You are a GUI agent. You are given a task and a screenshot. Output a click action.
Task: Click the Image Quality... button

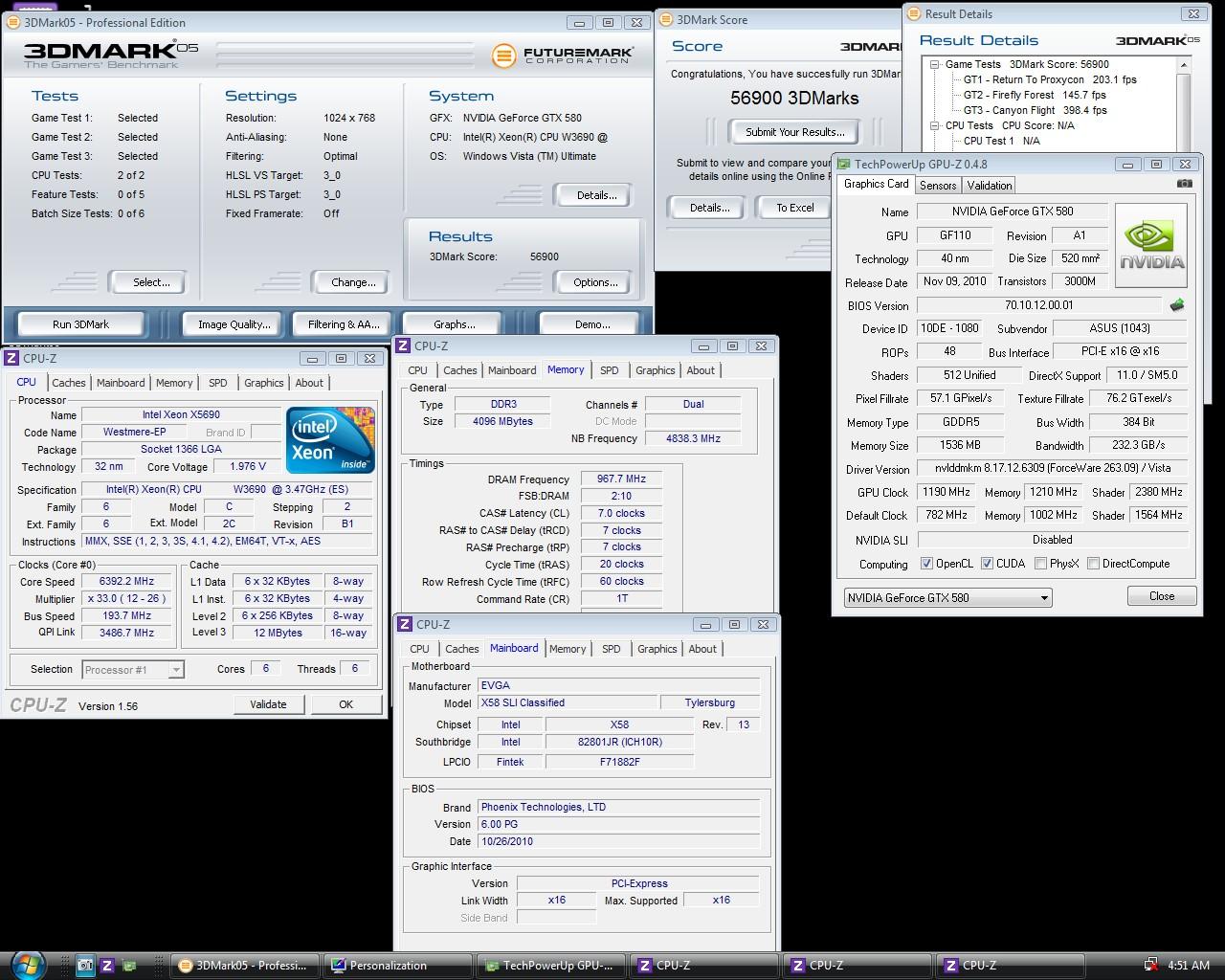coord(234,324)
